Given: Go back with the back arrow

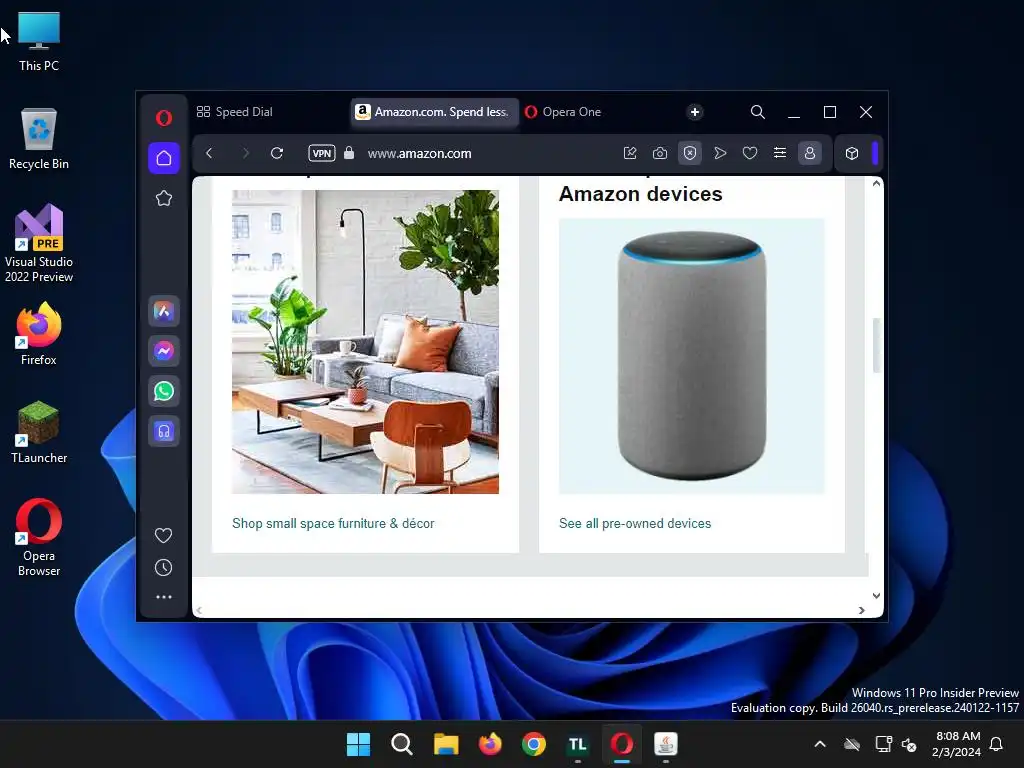Looking at the screenshot, I should pos(209,153).
